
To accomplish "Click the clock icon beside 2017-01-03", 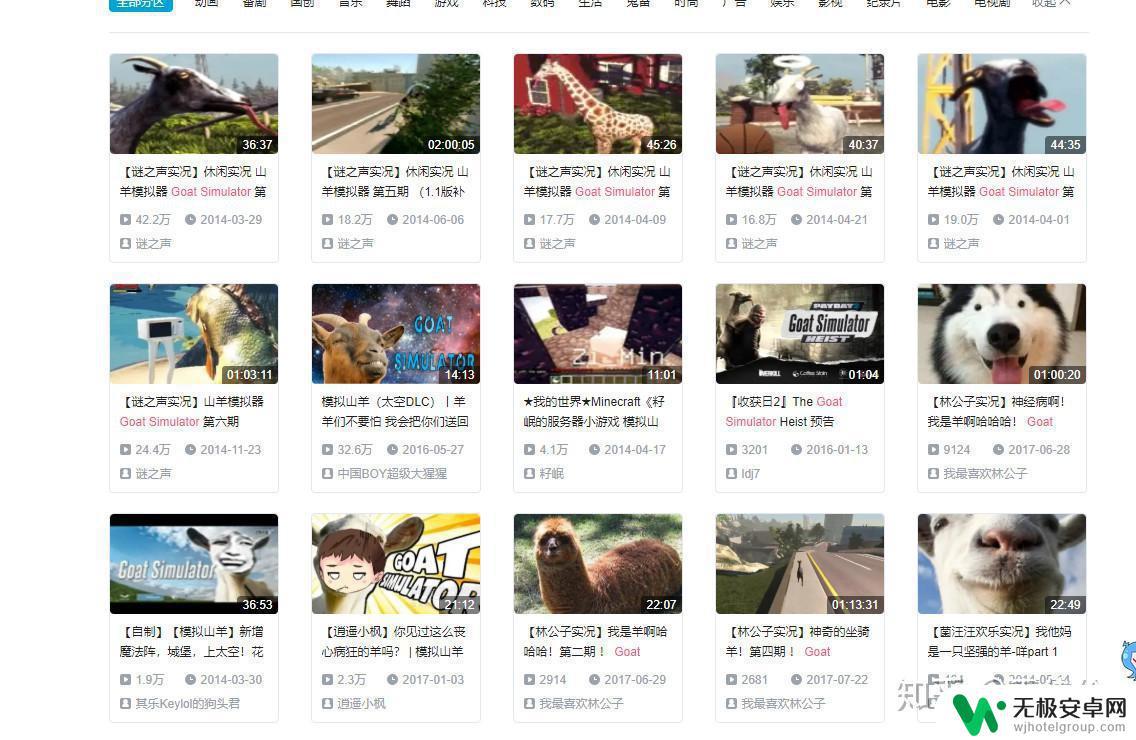I will (393, 680).
